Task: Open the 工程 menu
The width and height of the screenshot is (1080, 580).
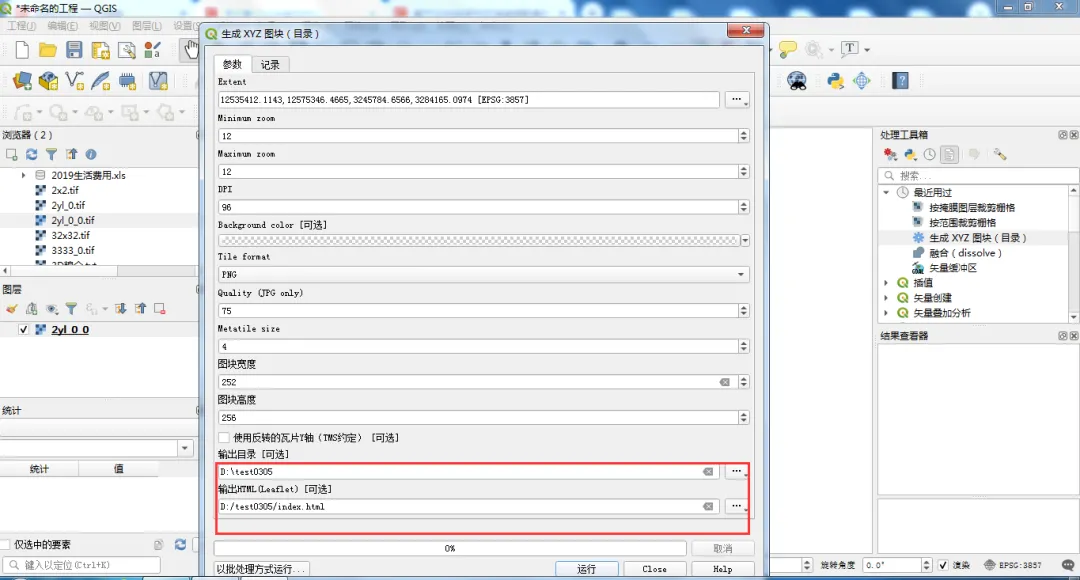Action: click(21, 25)
